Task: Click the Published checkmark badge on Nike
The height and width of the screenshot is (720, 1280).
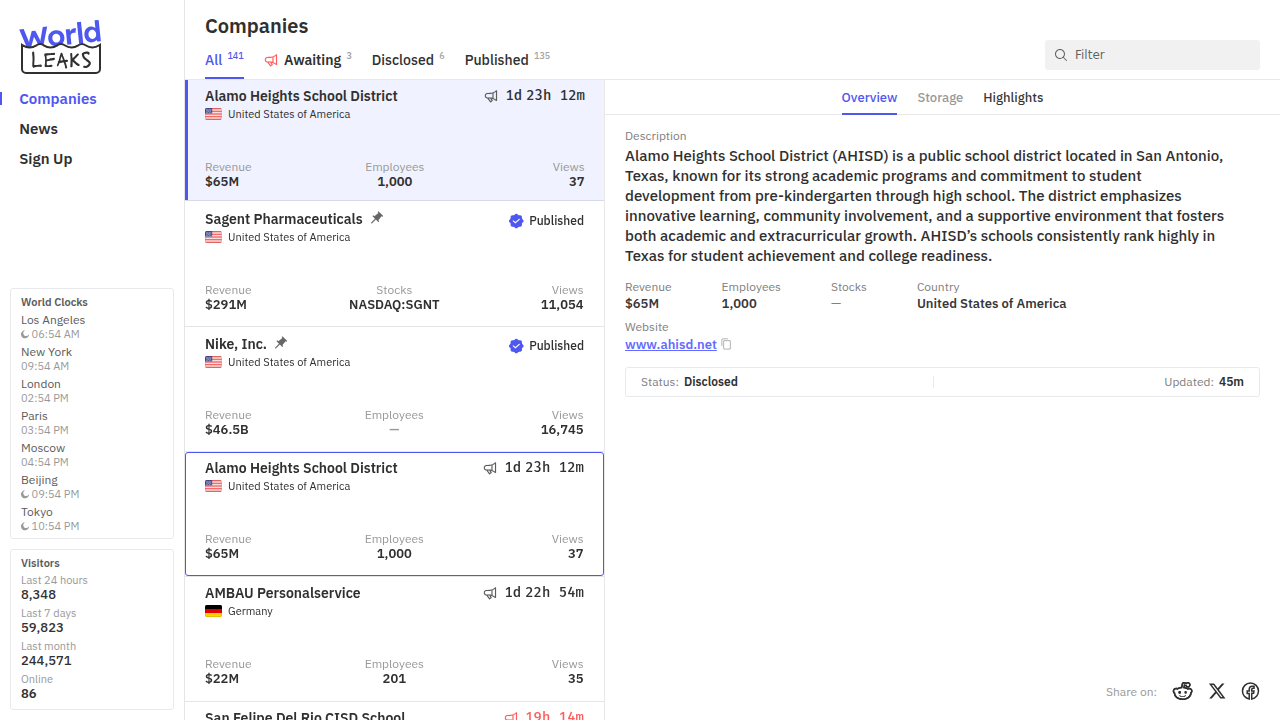Action: pyautogui.click(x=516, y=346)
